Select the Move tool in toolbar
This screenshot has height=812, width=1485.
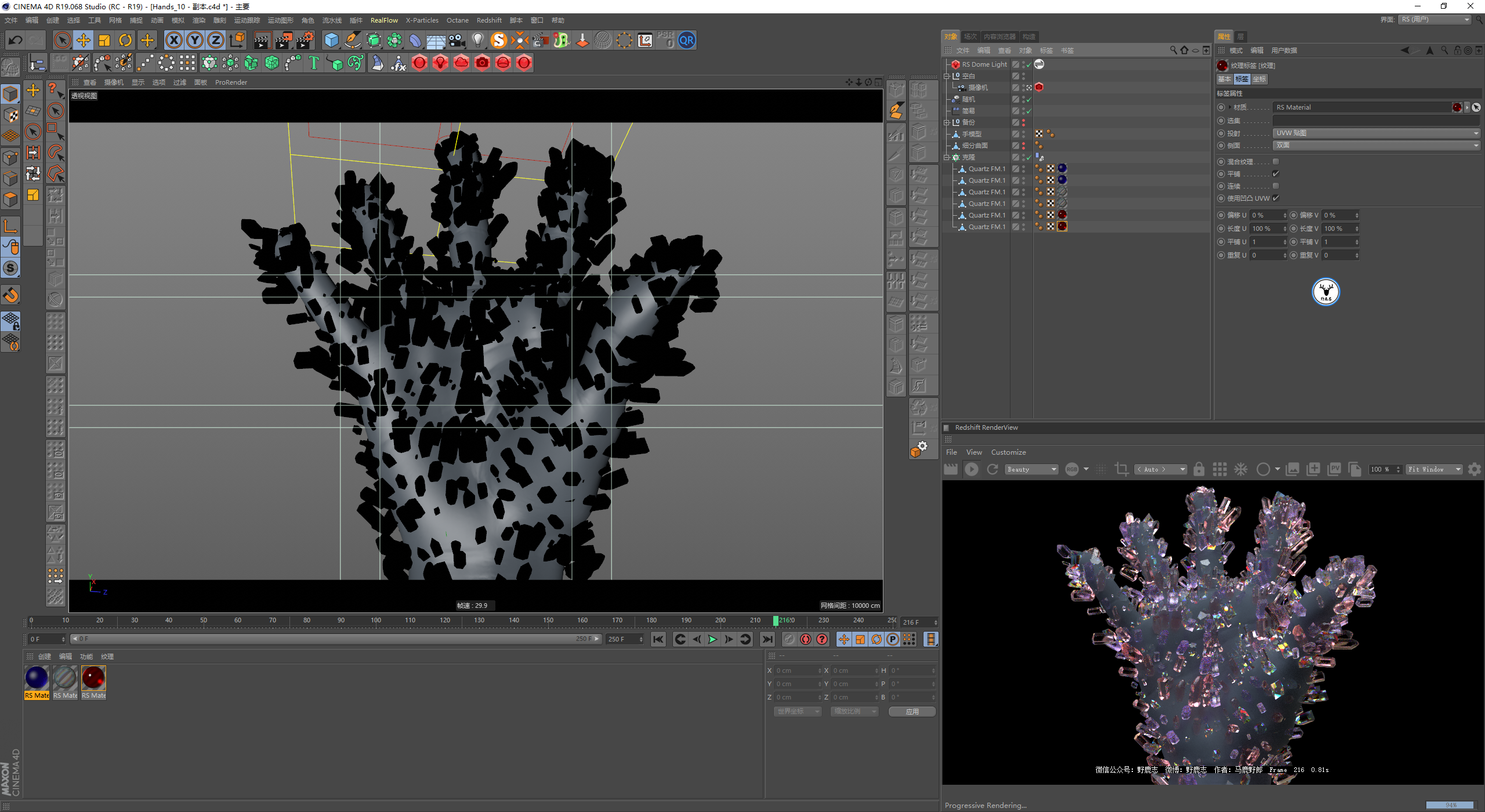[x=84, y=40]
